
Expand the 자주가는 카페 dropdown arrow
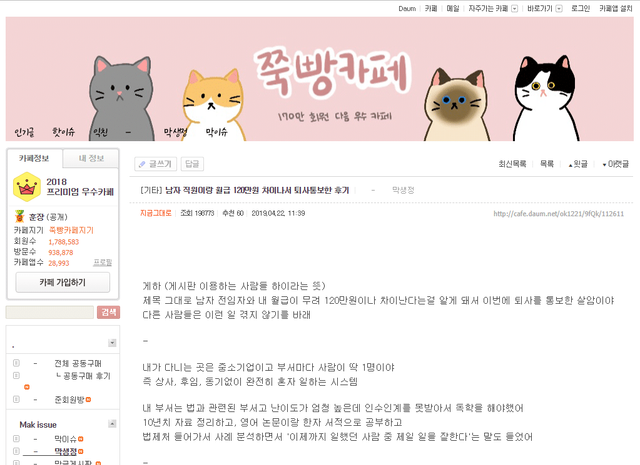[x=514, y=9]
